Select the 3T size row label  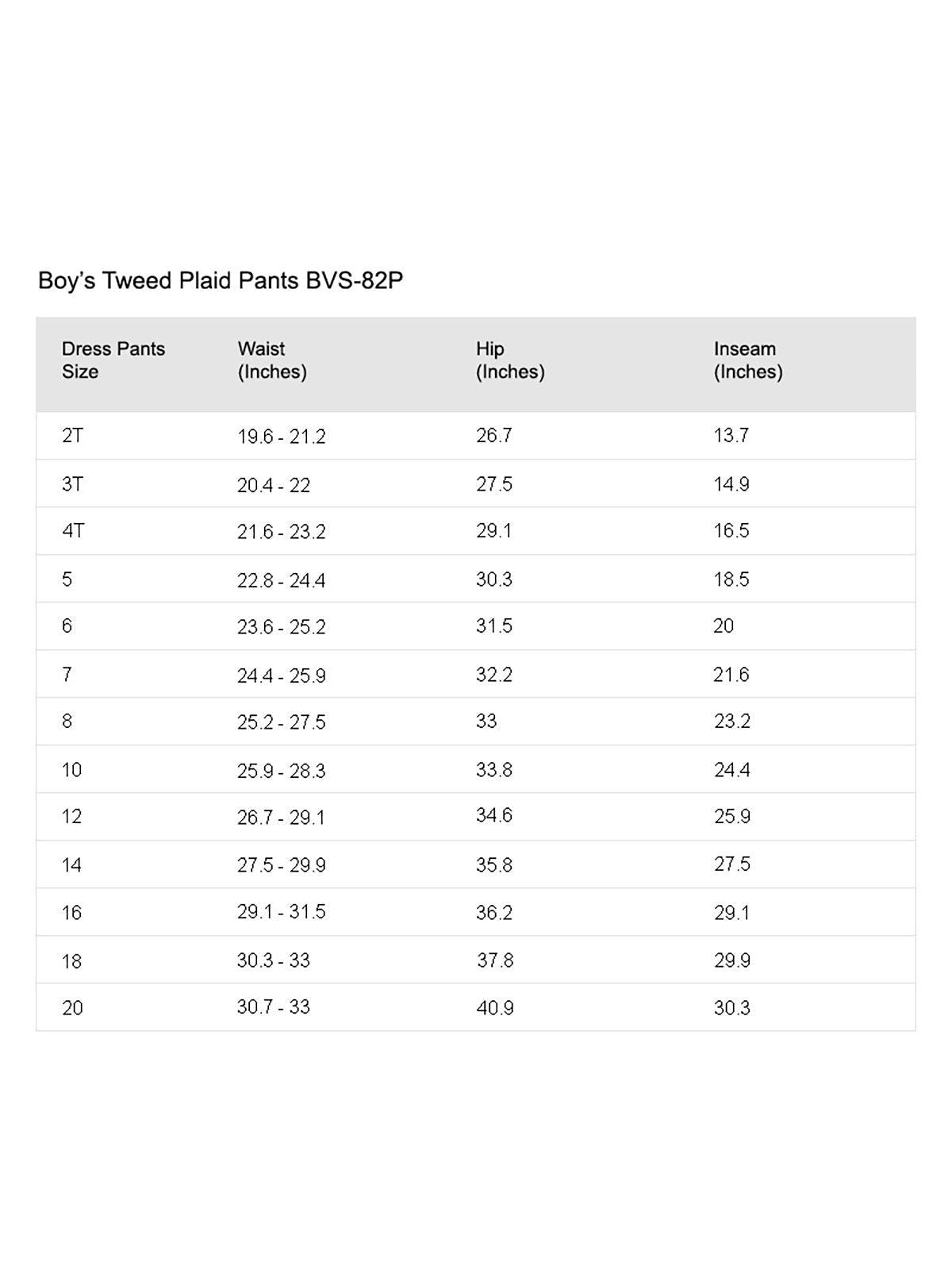tap(72, 484)
